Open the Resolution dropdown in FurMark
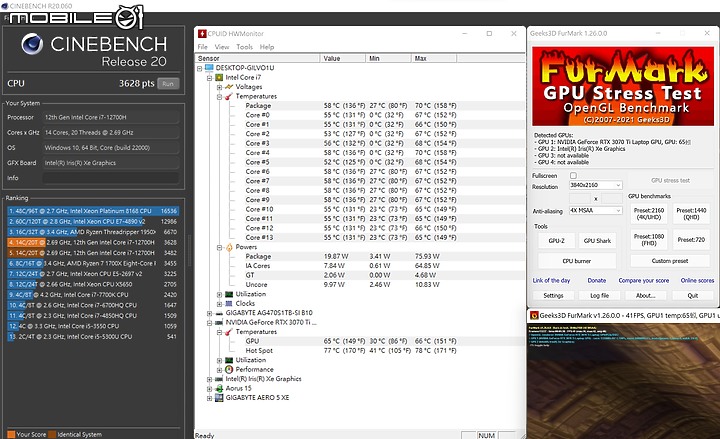The image size is (720, 439). coord(596,185)
